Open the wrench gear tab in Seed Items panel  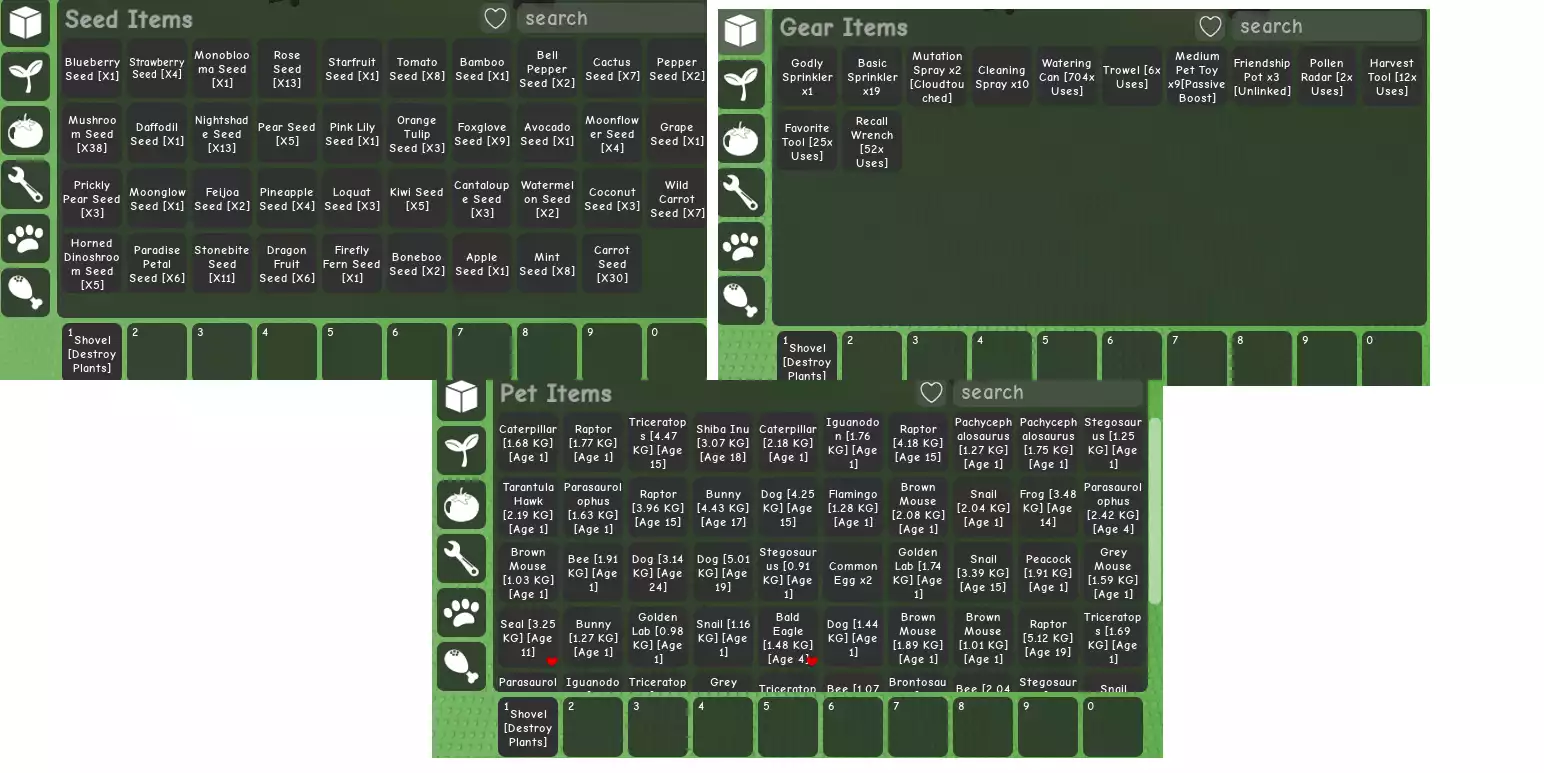(25, 185)
